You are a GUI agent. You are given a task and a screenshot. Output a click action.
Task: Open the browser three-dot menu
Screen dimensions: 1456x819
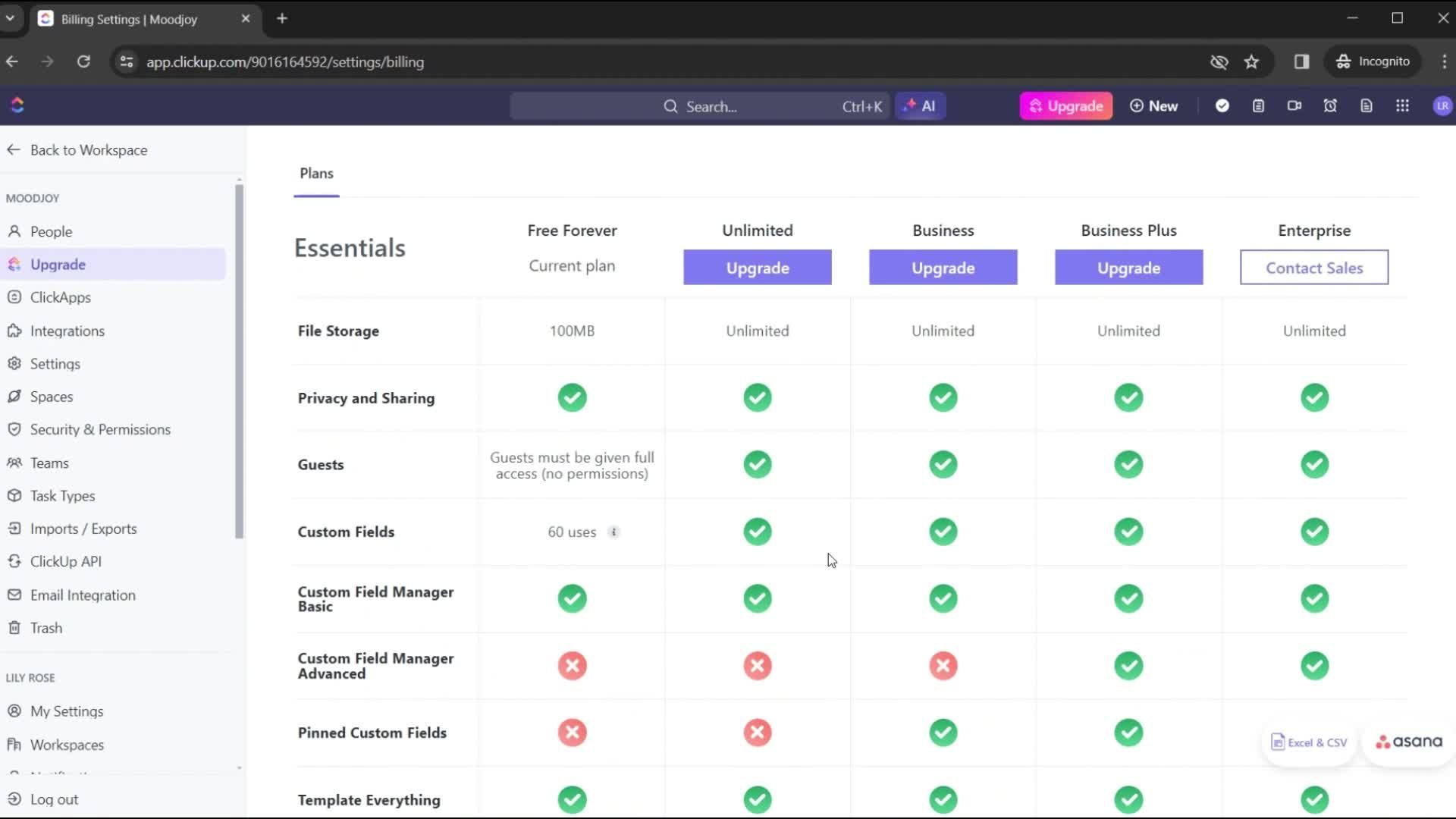(x=1444, y=61)
